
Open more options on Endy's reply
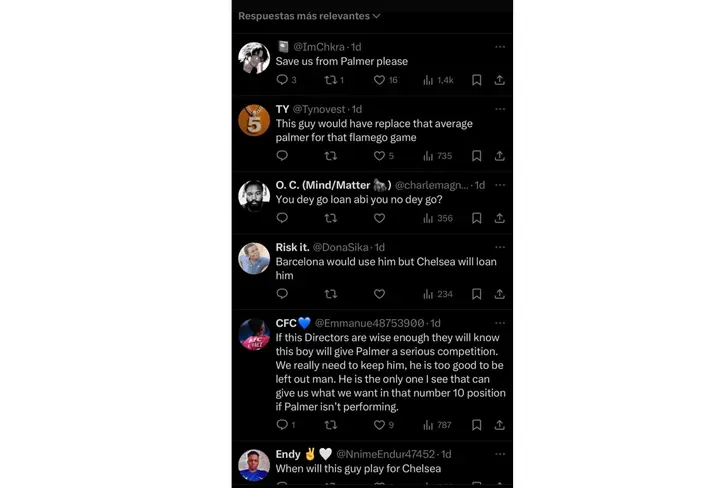500,453
